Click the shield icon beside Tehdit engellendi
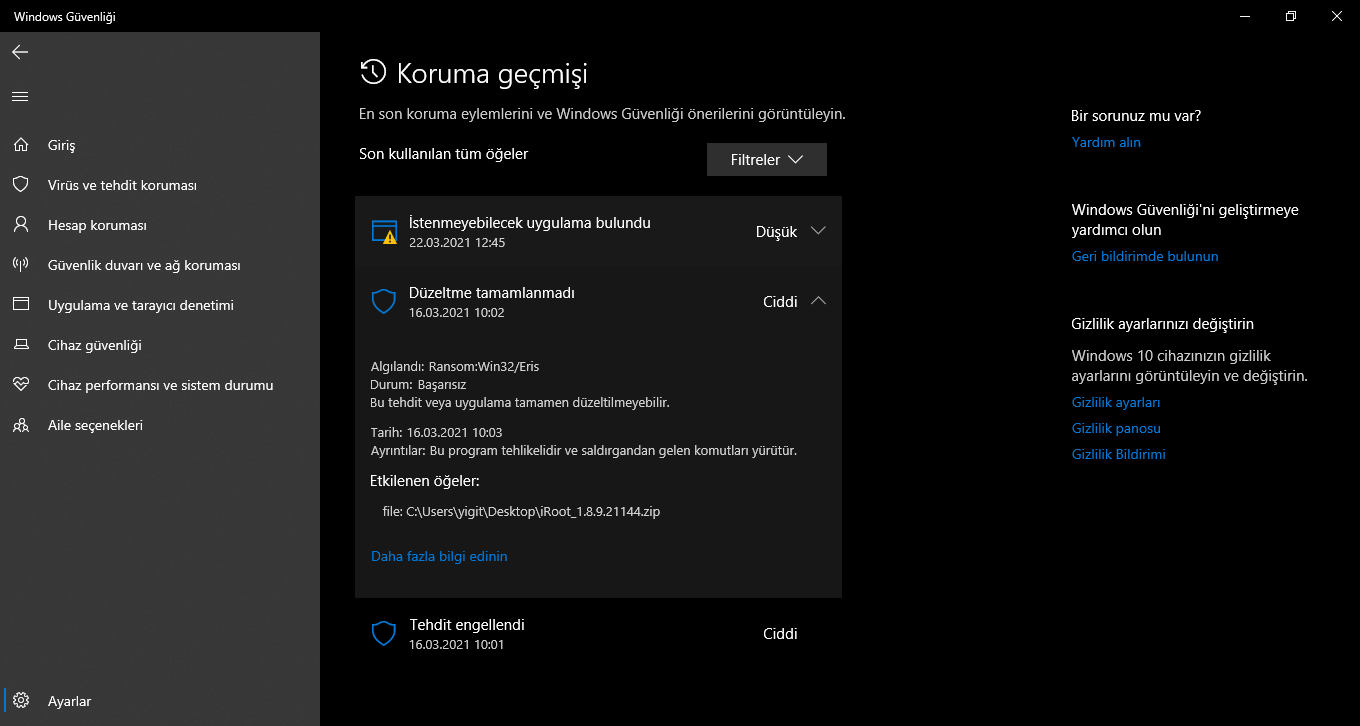Image resolution: width=1360 pixels, height=726 pixels. click(x=384, y=634)
